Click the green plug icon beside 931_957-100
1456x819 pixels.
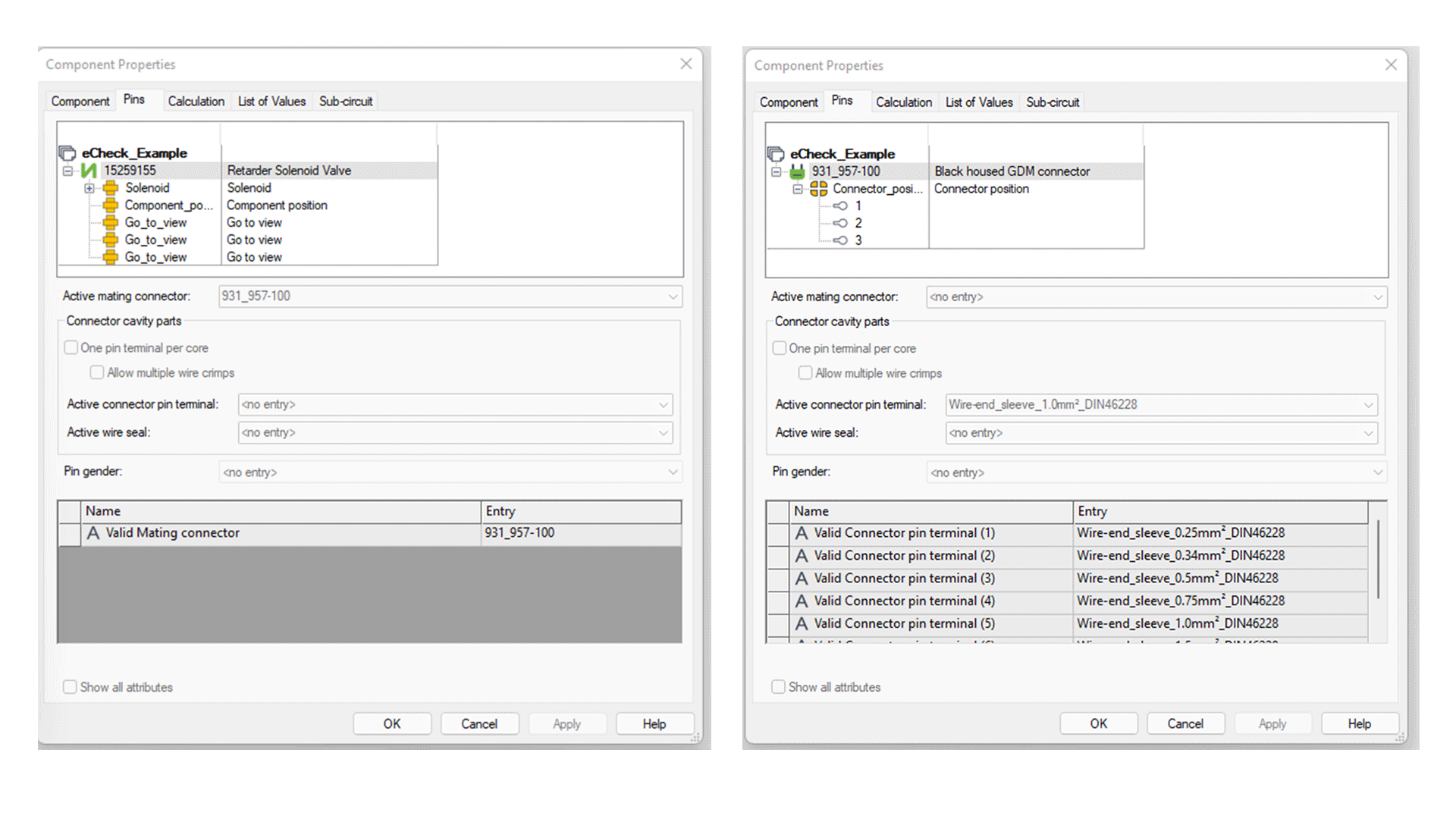(796, 171)
